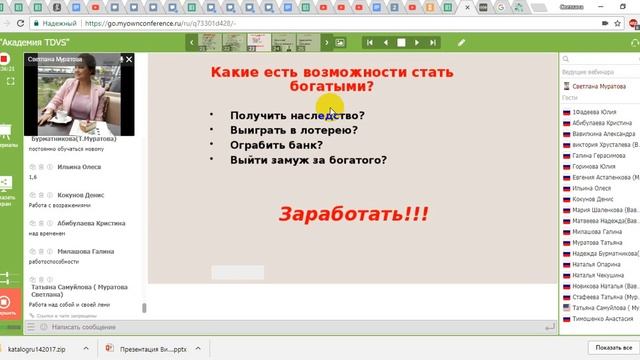The image size is (640, 360).
Task: Reload the browser page
Action: coord(20,24)
